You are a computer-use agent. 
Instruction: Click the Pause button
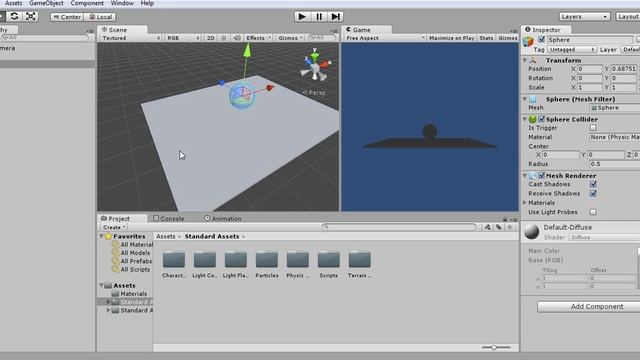pyautogui.click(x=319, y=17)
